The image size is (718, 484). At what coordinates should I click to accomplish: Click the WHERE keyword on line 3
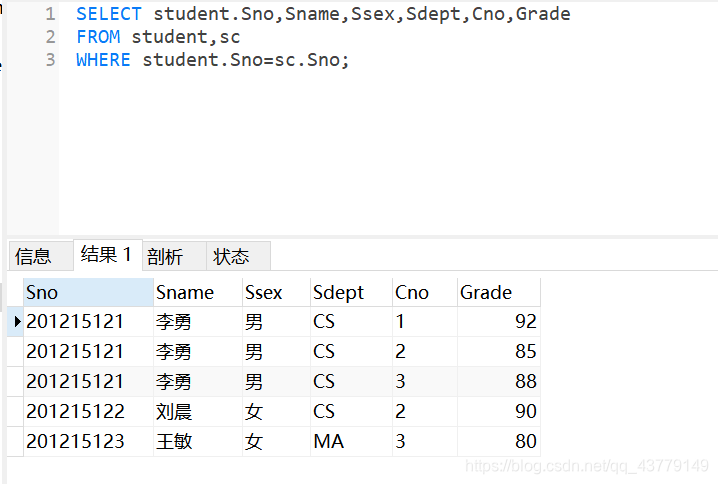(103, 60)
